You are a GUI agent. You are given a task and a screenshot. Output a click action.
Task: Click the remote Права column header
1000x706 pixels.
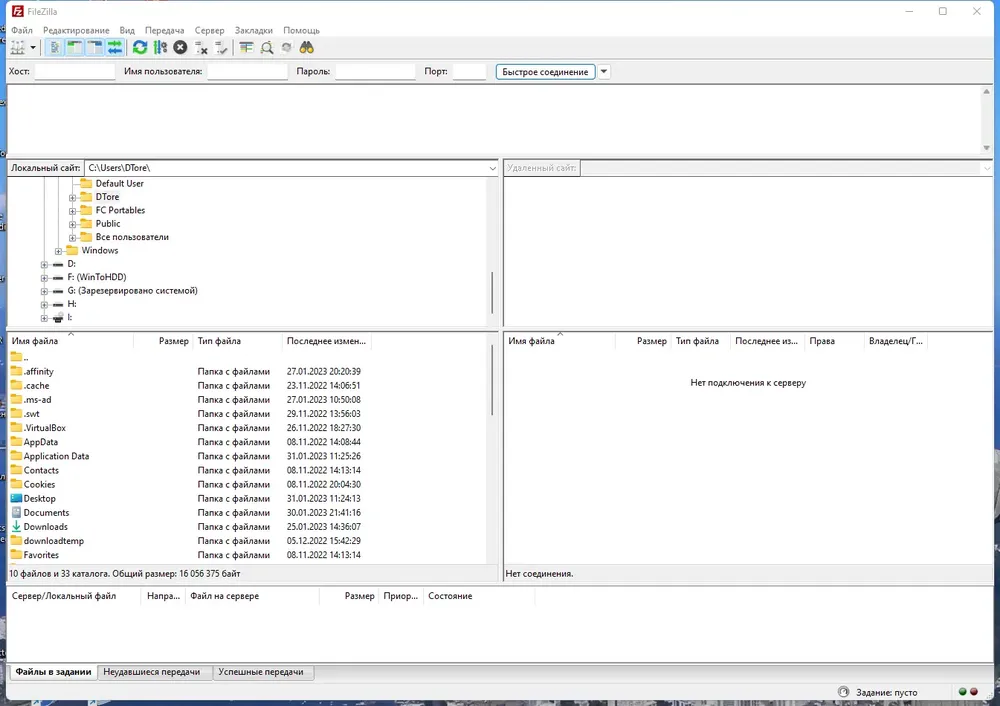coord(834,341)
